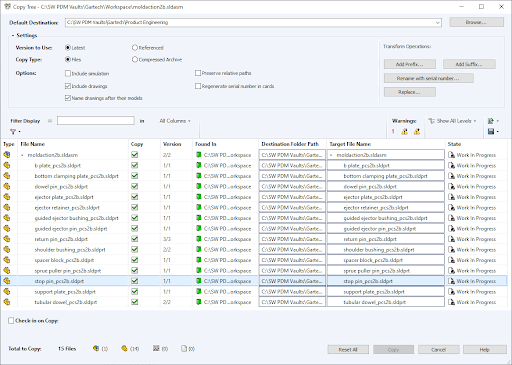Click the save icon at upper right
The width and height of the screenshot is (512, 365).
pos(491,132)
